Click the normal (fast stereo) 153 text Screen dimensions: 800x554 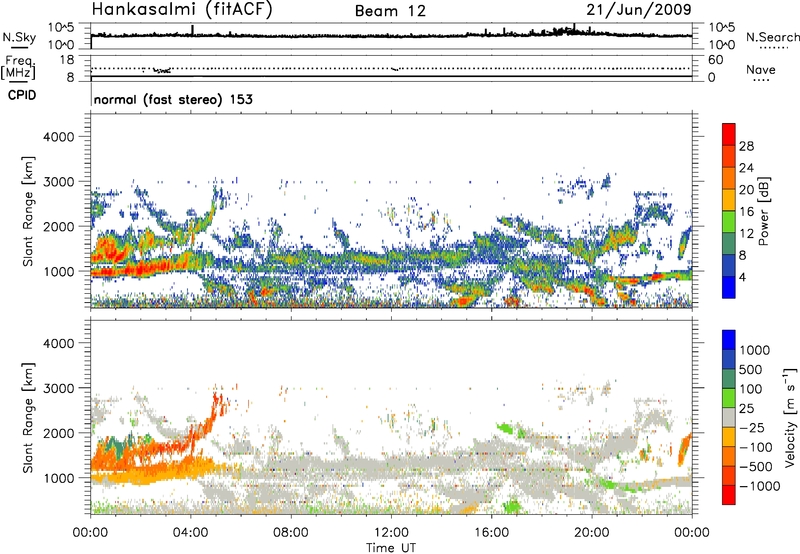[x=173, y=99]
